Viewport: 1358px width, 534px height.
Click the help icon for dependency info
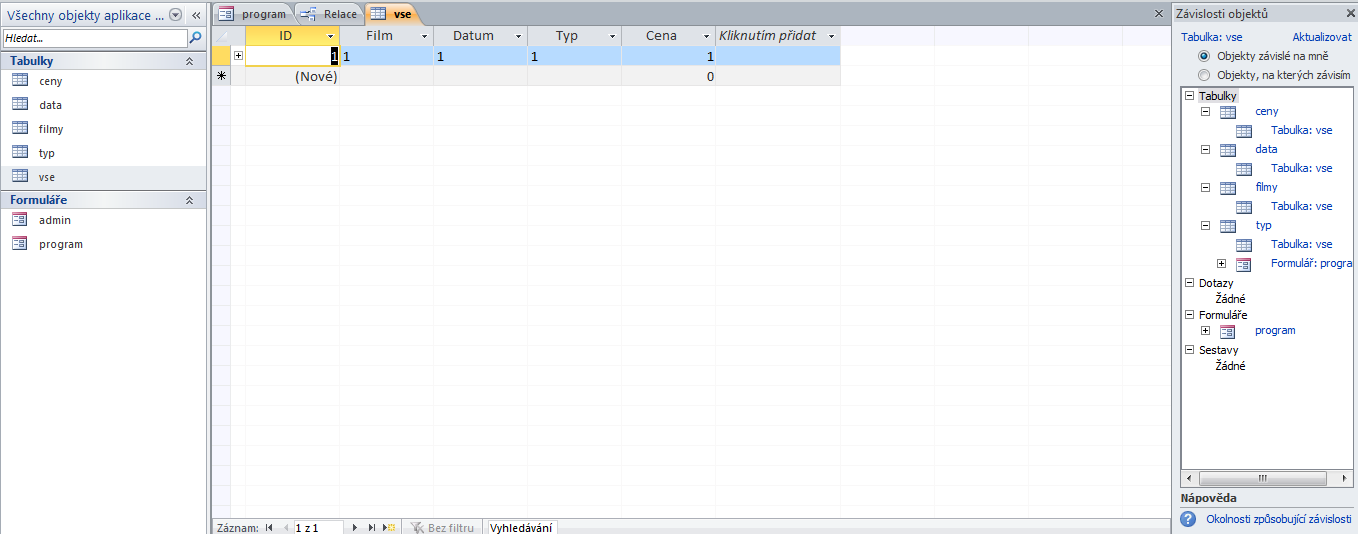[x=1188, y=519]
